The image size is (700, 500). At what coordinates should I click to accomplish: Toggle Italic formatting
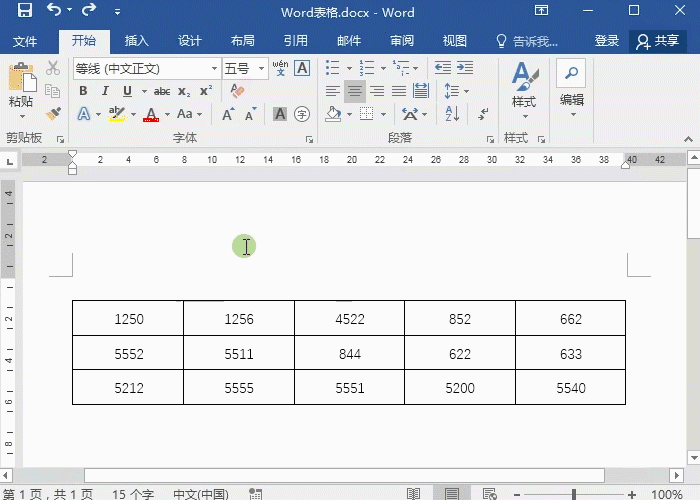[105, 91]
